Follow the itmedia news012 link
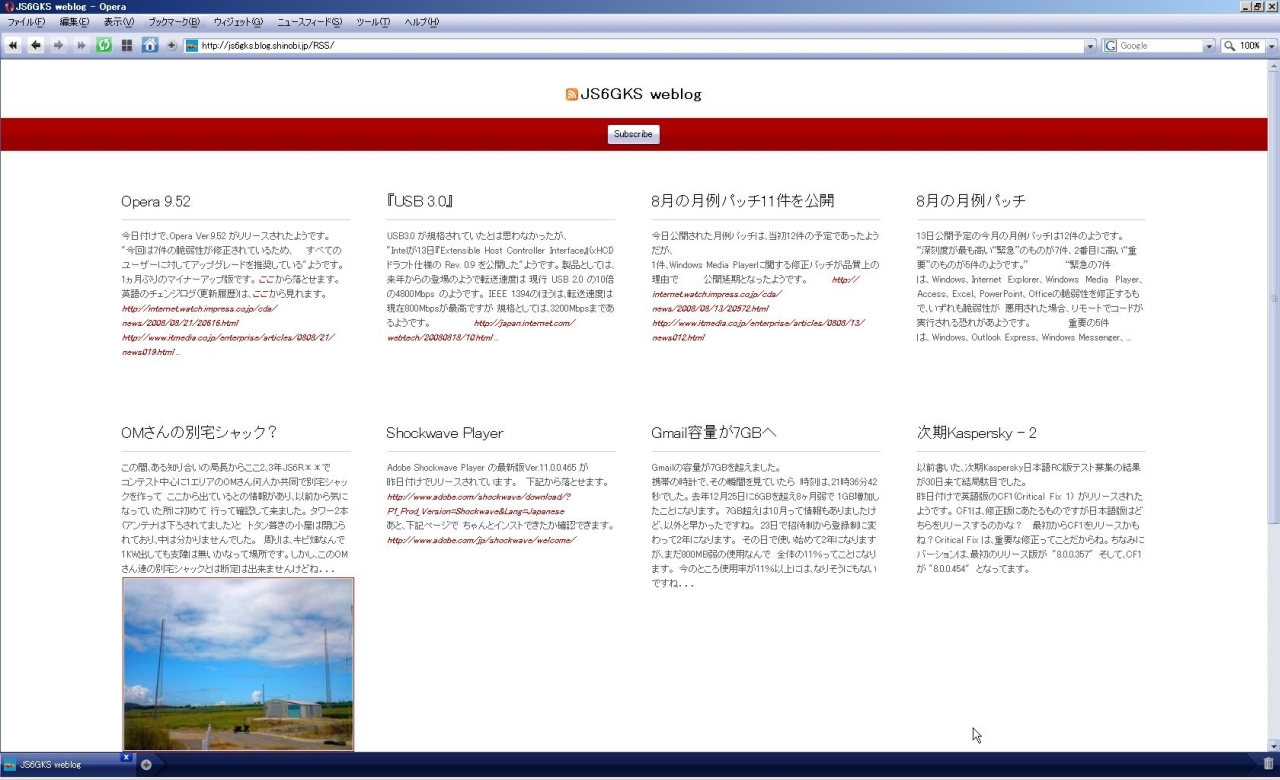 coord(759,330)
